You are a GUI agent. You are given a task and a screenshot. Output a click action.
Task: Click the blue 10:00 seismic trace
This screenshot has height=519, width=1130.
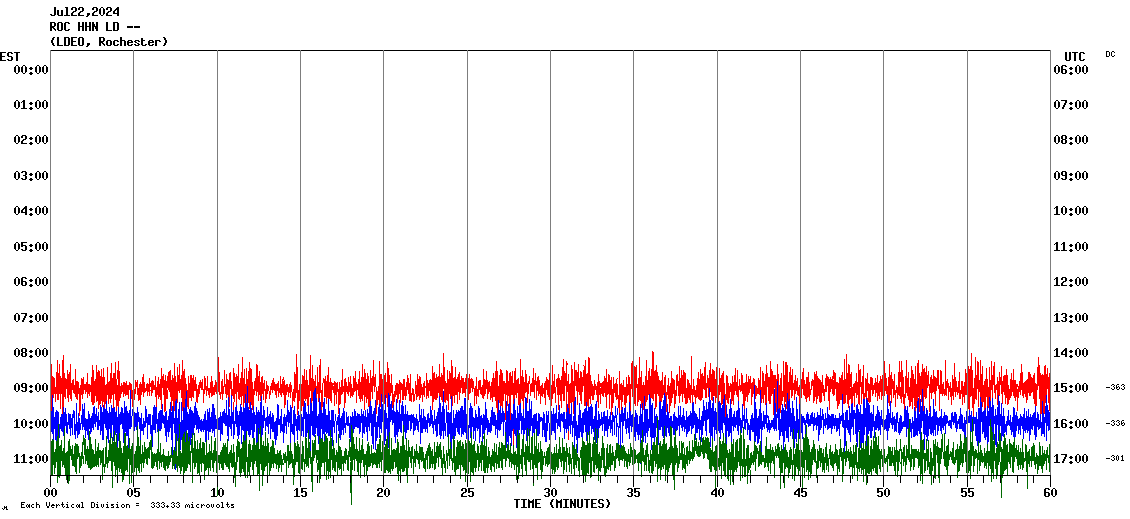click(x=550, y=421)
